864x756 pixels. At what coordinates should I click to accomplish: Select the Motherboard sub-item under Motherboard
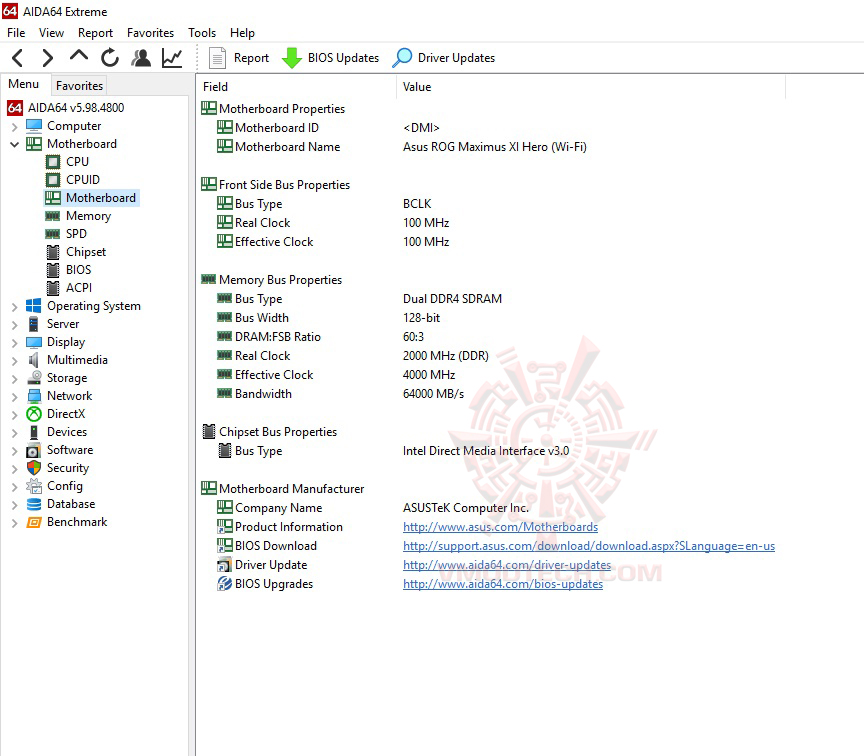pyautogui.click(x=91, y=198)
